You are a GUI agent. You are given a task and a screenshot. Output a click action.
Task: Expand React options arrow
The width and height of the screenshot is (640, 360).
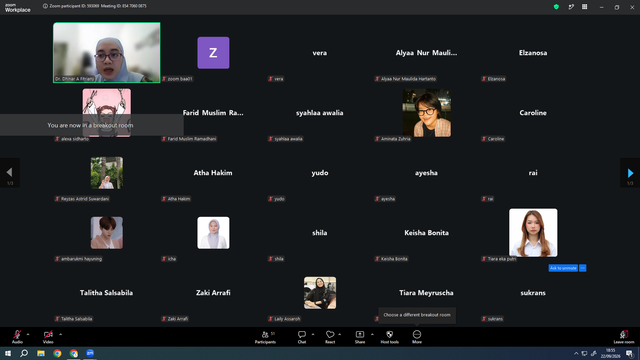(340, 334)
